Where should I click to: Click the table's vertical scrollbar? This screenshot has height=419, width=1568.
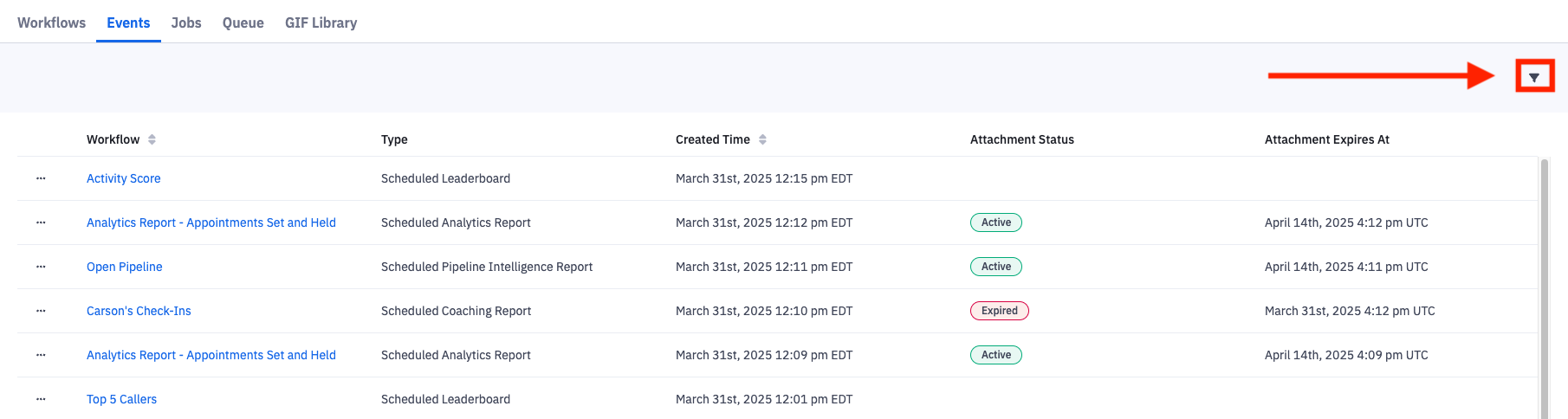pos(1544,286)
